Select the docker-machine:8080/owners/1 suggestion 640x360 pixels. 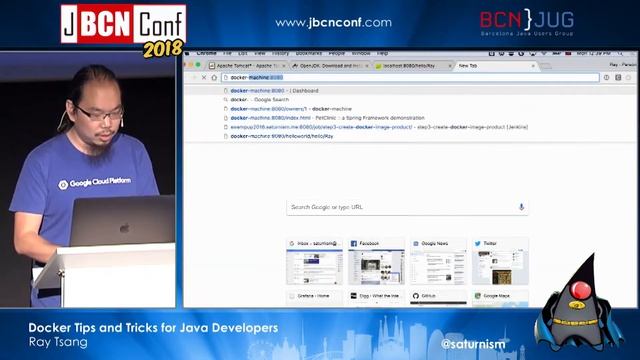(x=410, y=109)
